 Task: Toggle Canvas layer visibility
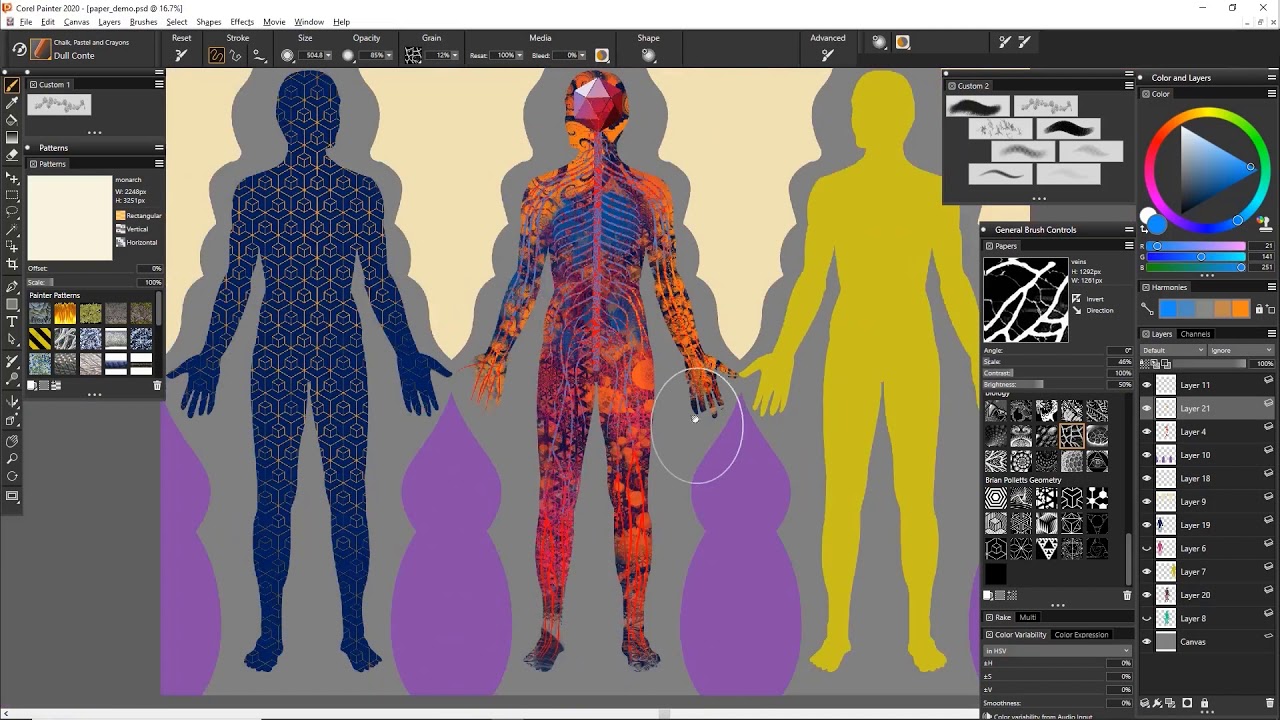[x=1147, y=642]
